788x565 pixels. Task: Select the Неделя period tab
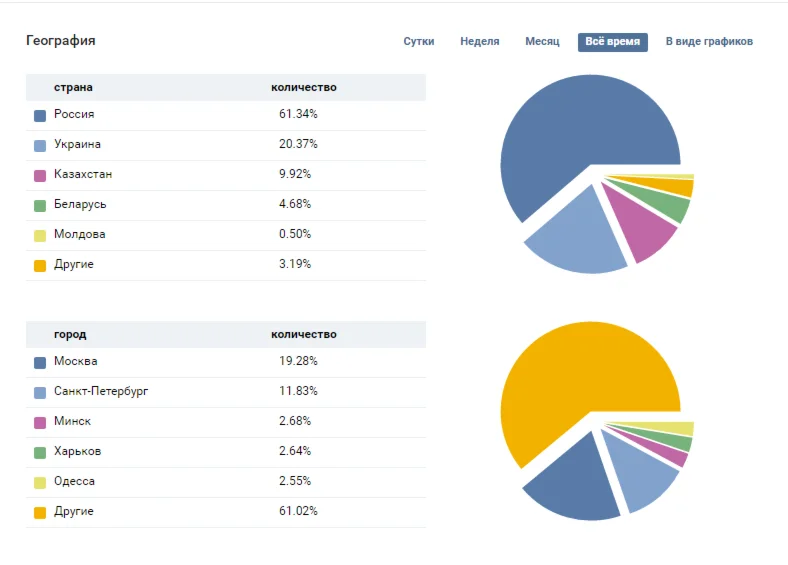480,42
